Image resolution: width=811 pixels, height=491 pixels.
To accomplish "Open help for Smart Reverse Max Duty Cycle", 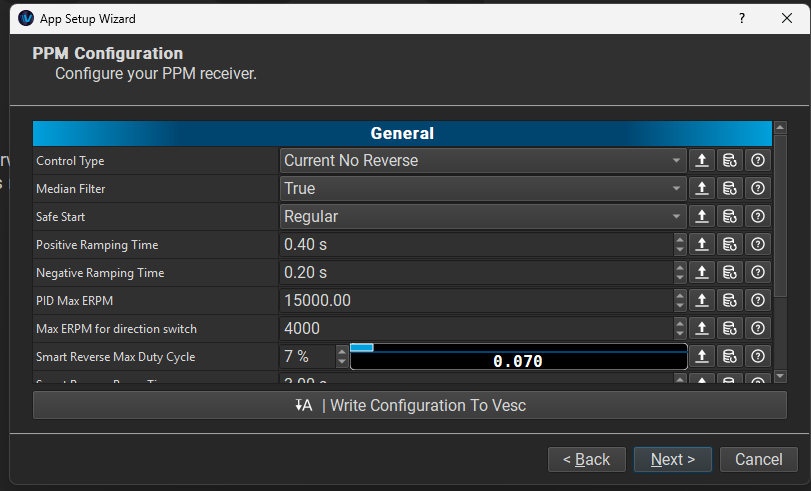I will tap(758, 356).
